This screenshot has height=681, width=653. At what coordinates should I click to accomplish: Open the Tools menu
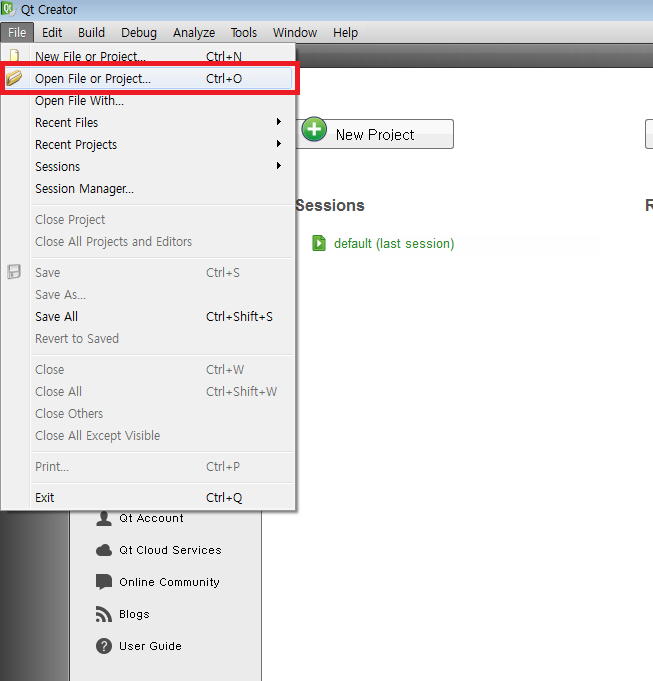point(244,33)
